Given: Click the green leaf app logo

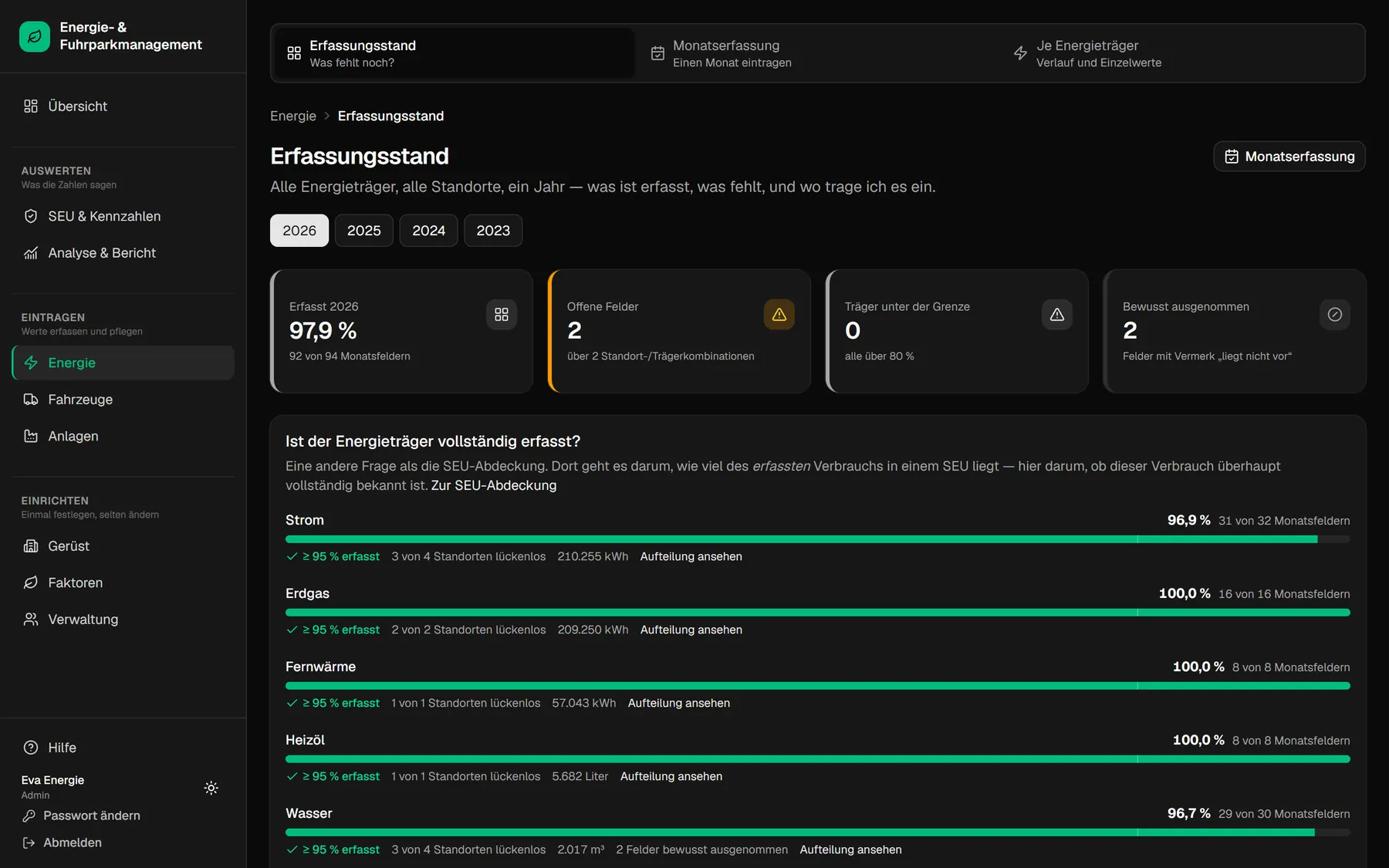Looking at the screenshot, I should [x=35, y=36].
